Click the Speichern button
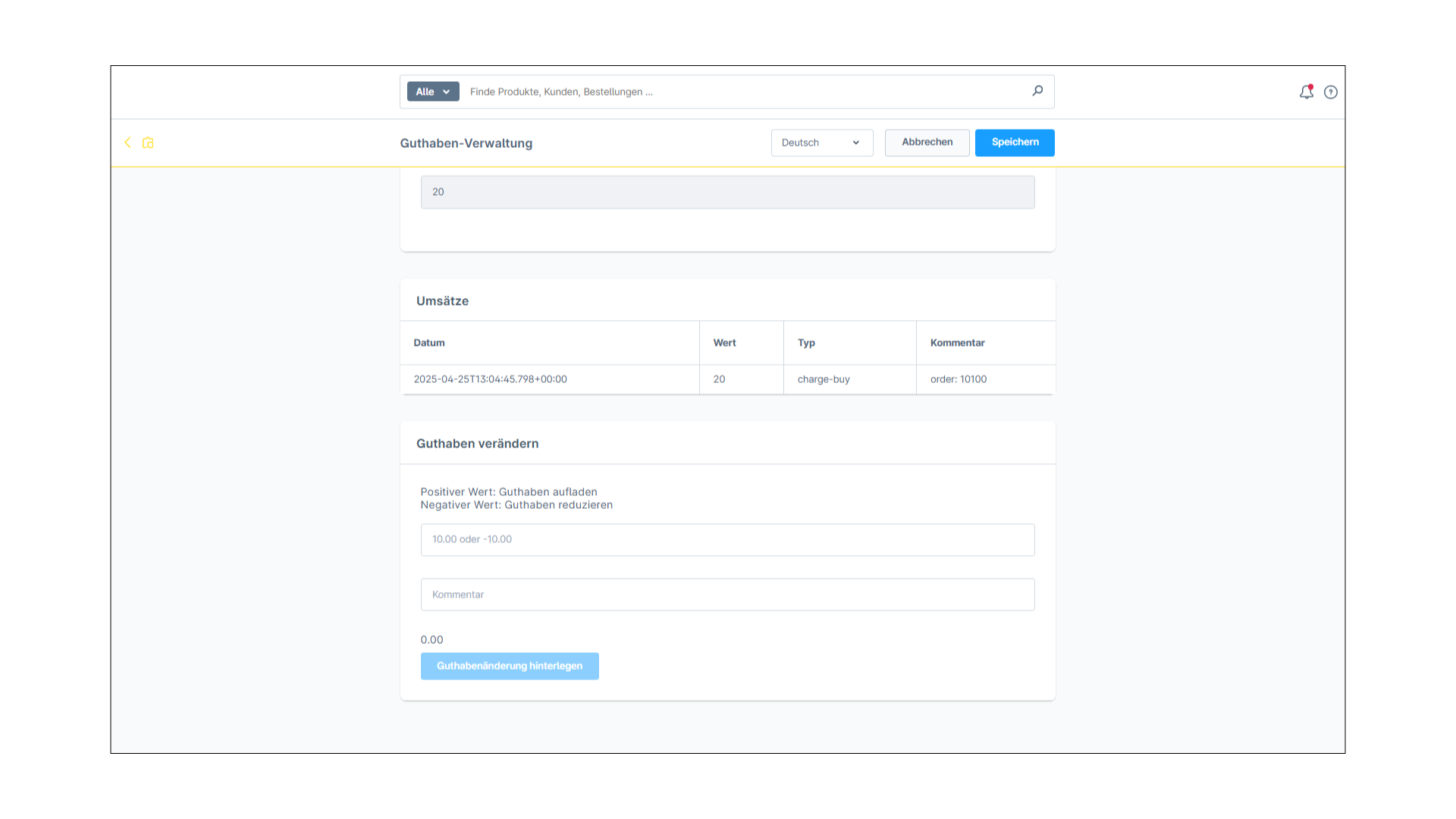 tap(1015, 143)
